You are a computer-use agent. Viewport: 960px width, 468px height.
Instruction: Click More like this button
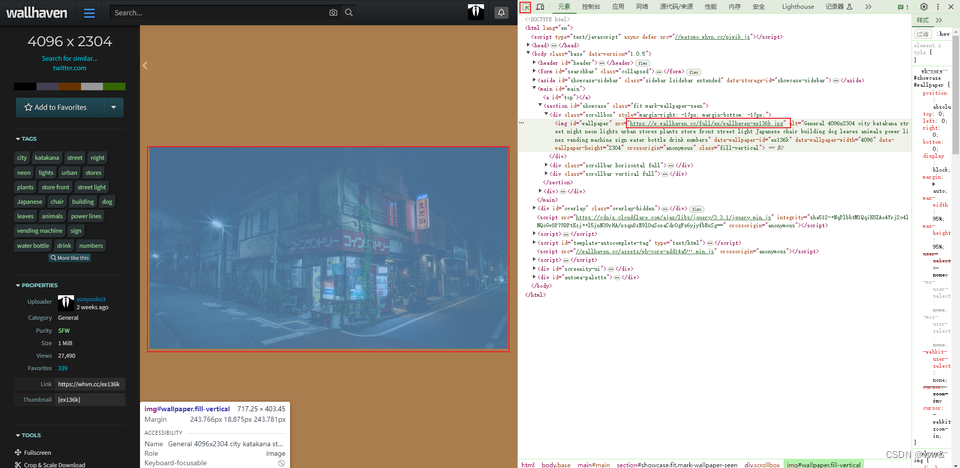click(70, 258)
